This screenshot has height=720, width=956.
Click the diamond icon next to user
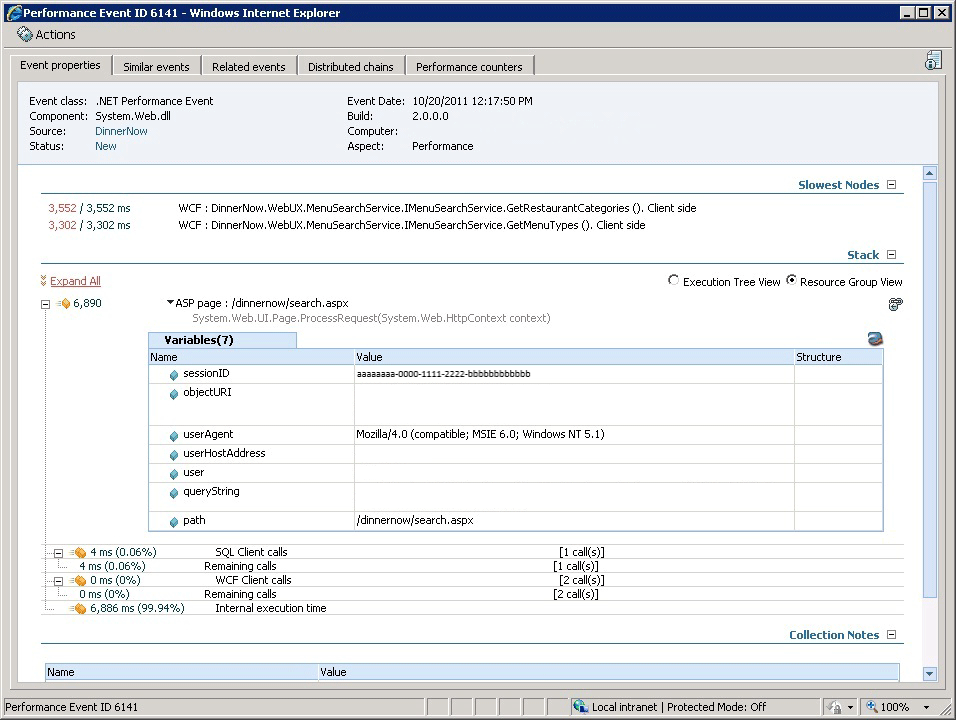coord(174,474)
